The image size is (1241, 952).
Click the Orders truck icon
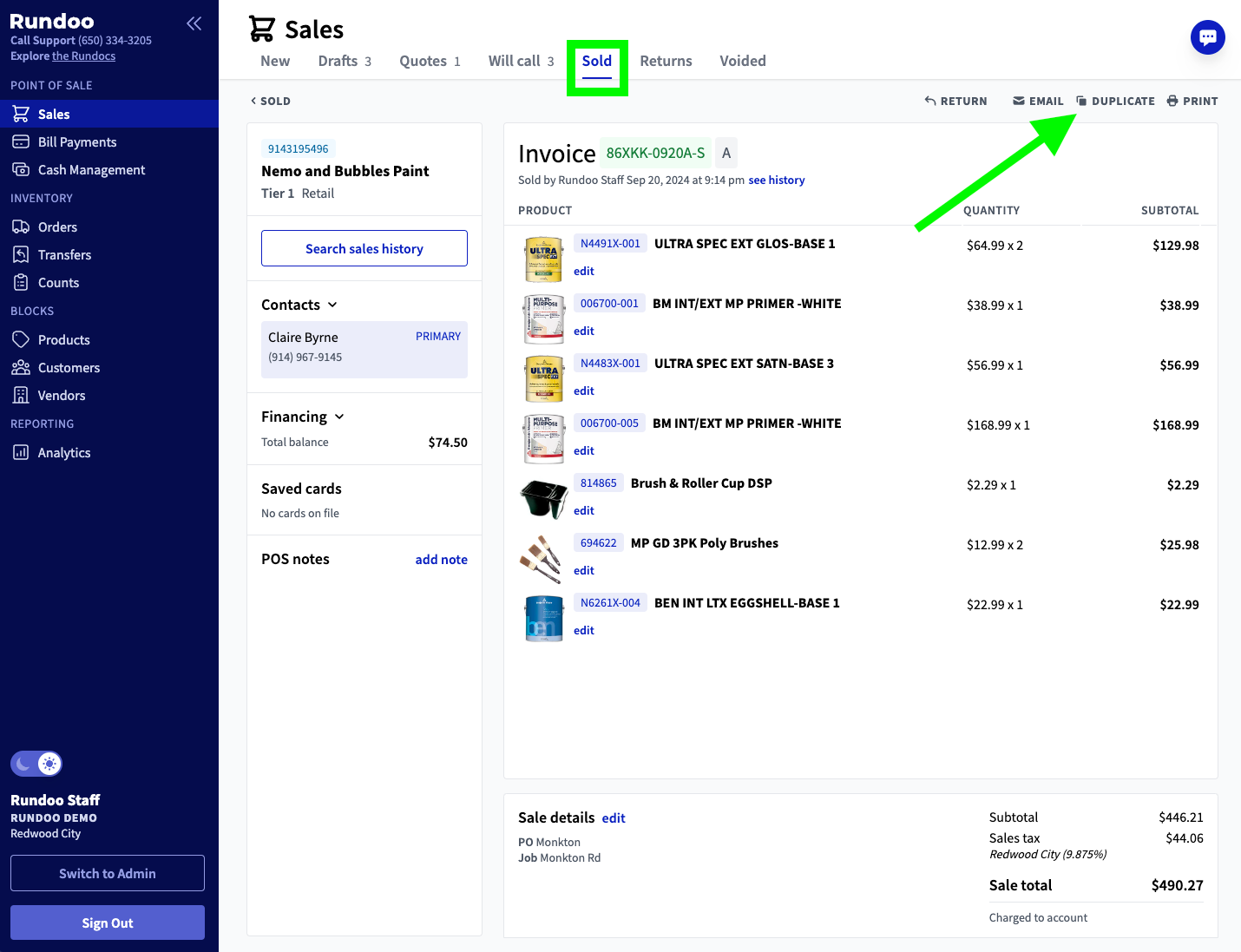[x=21, y=227]
